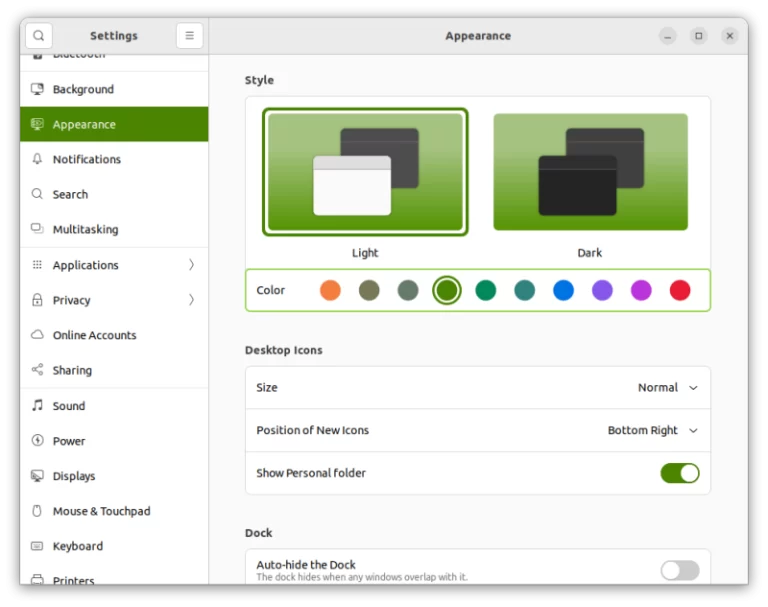
Task: Click the Sharing icon in sidebar
Action: (37, 370)
